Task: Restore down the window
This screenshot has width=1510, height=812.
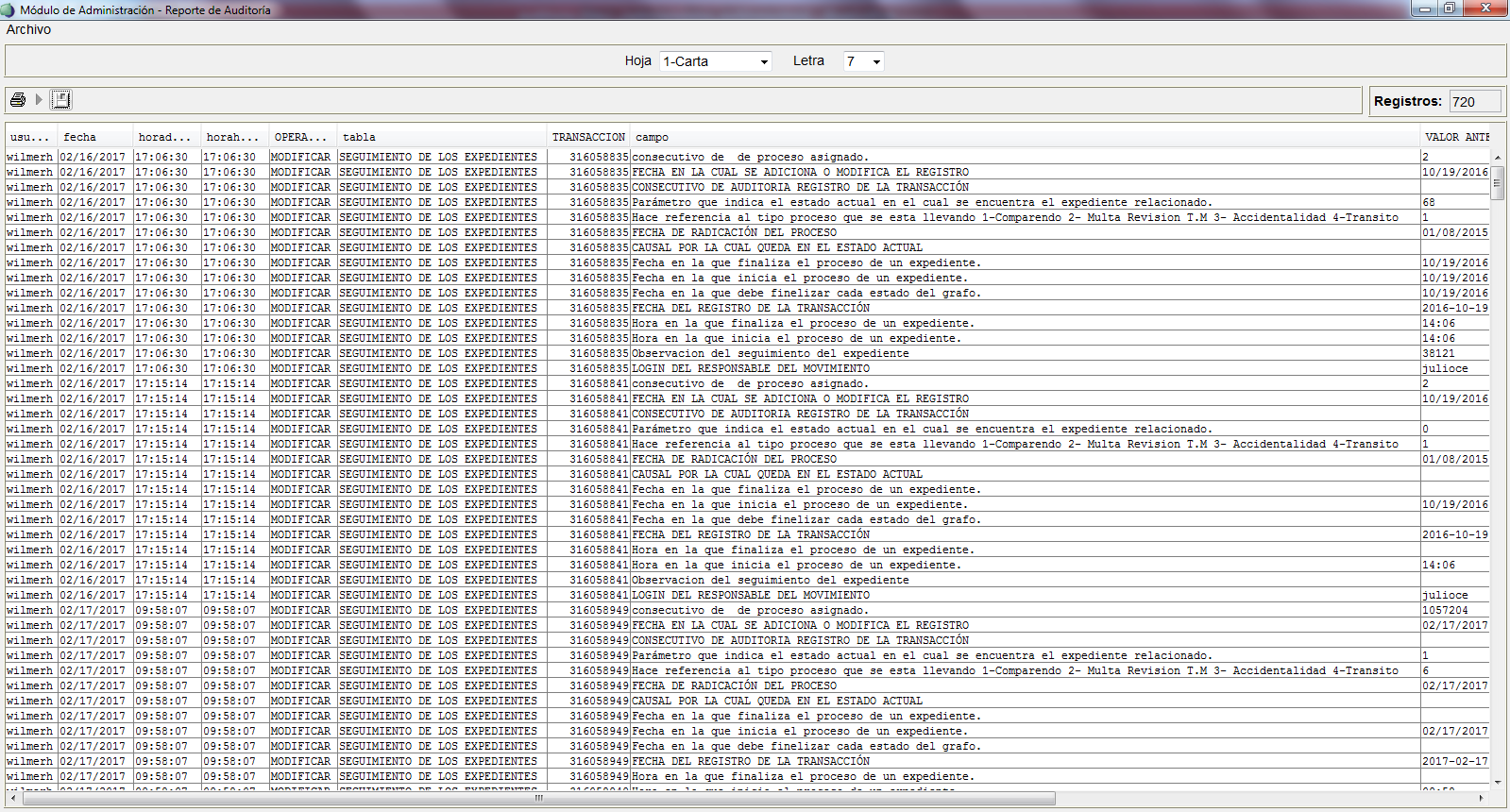Action: tap(1450, 8)
